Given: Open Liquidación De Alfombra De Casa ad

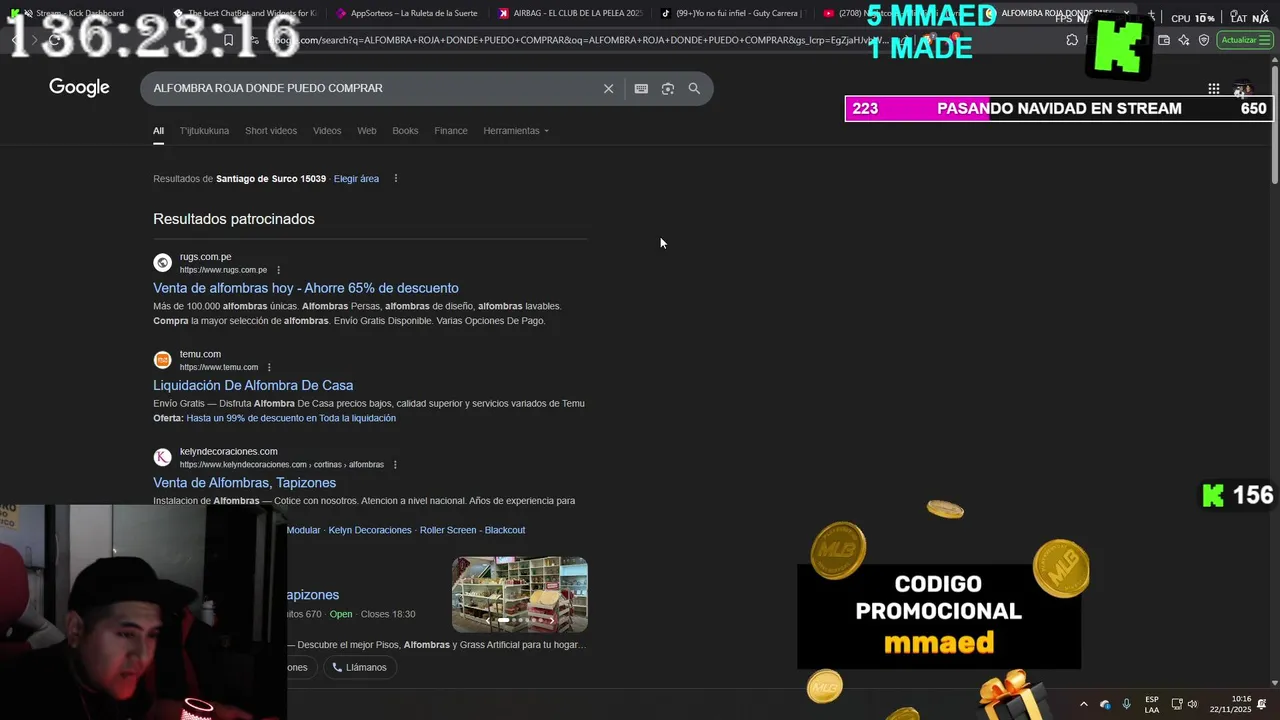Looking at the screenshot, I should pos(253,385).
